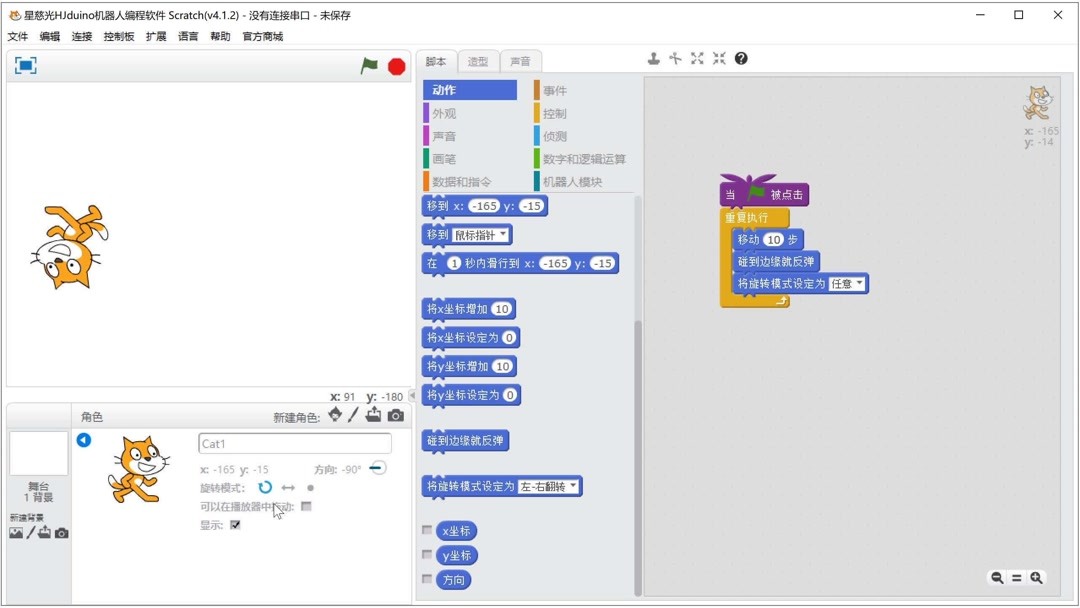The width and height of the screenshot is (1080, 608).
Task: Check 可以在播放器中拖动 for Cat1
Action: (306, 506)
